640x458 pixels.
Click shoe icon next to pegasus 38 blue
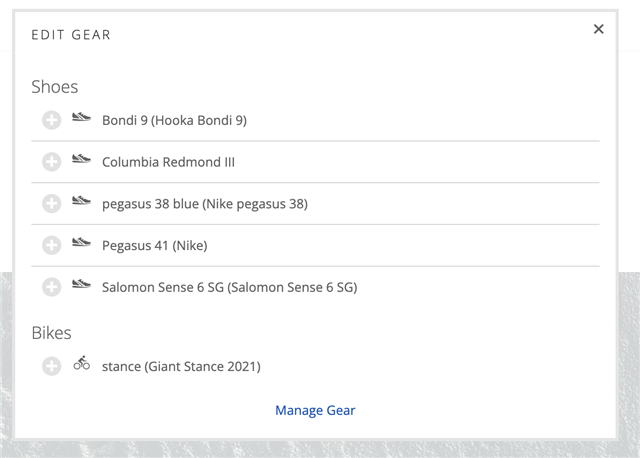[81, 202]
